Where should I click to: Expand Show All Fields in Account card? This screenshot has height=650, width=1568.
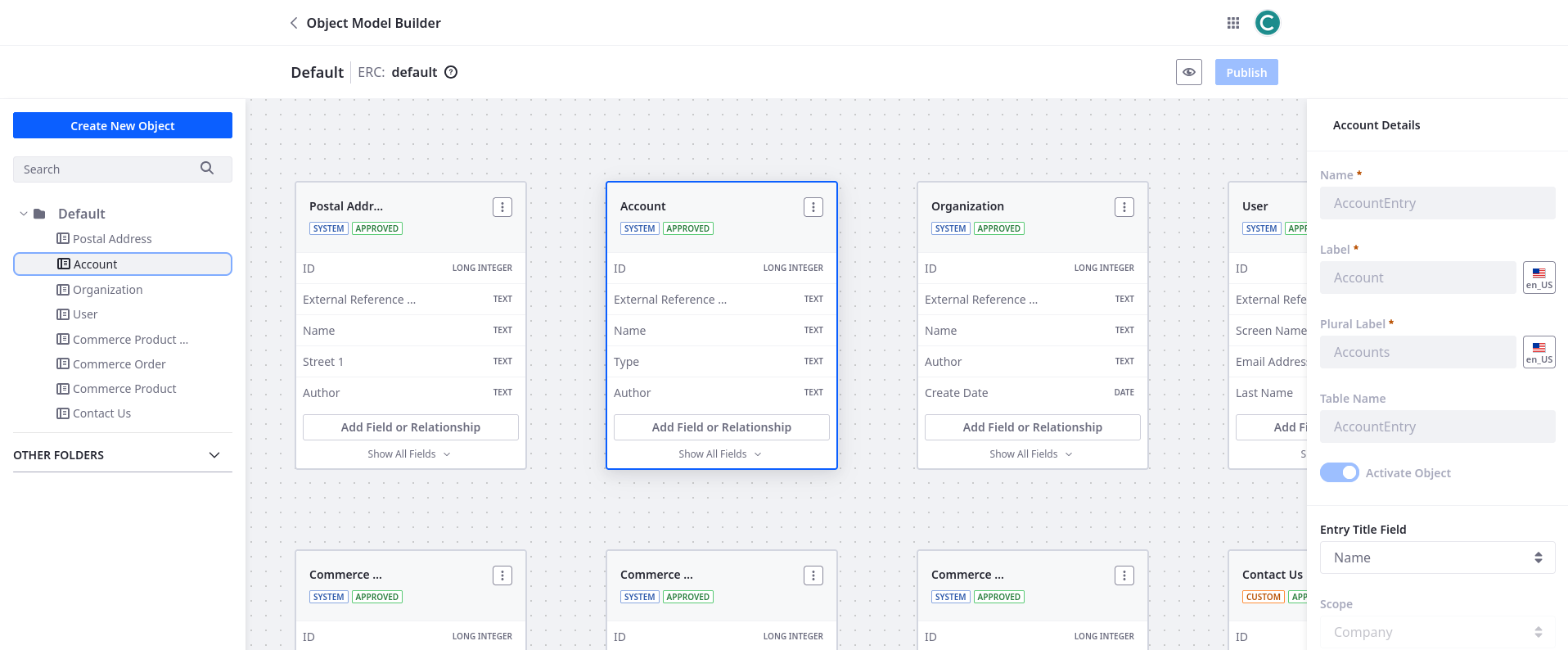click(x=720, y=454)
